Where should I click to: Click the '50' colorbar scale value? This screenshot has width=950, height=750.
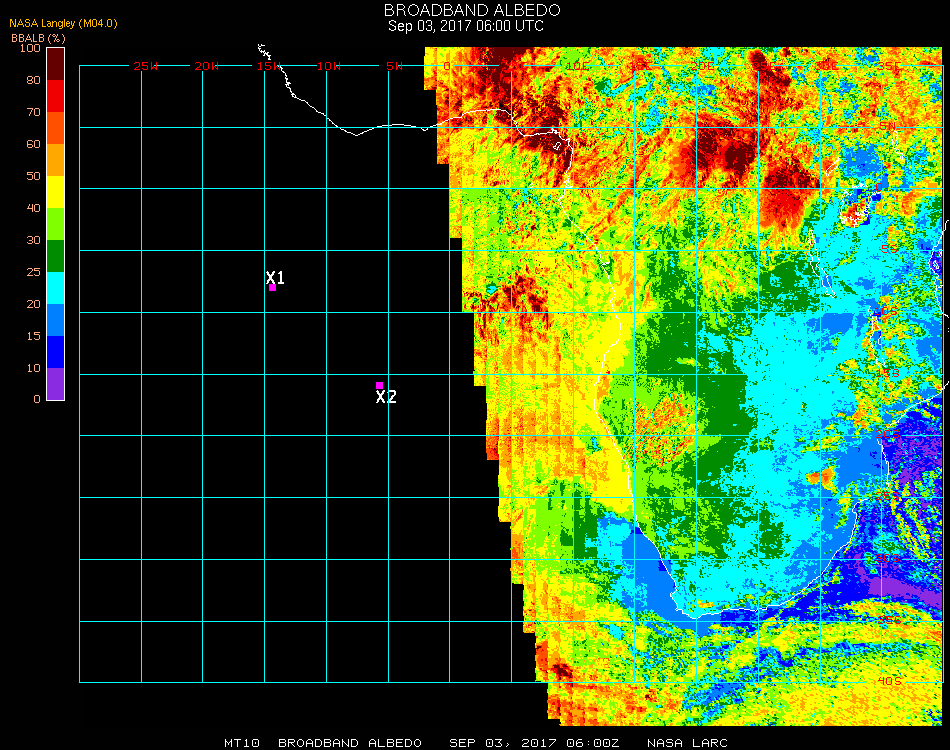coord(33,176)
